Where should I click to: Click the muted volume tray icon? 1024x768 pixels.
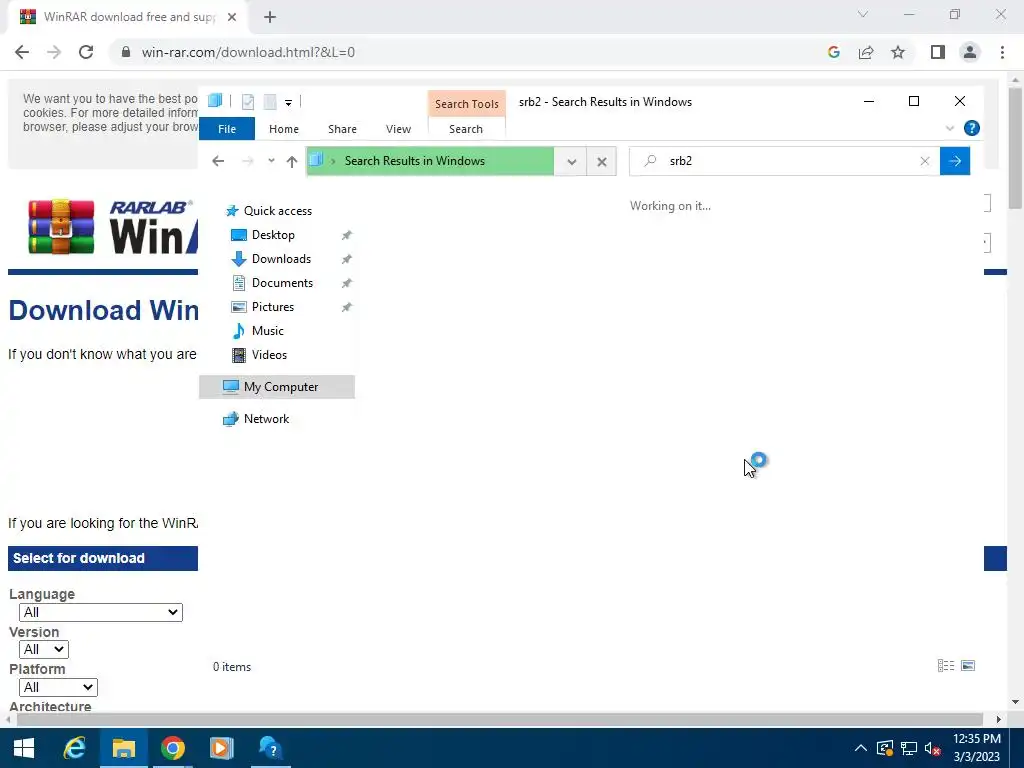(x=933, y=748)
